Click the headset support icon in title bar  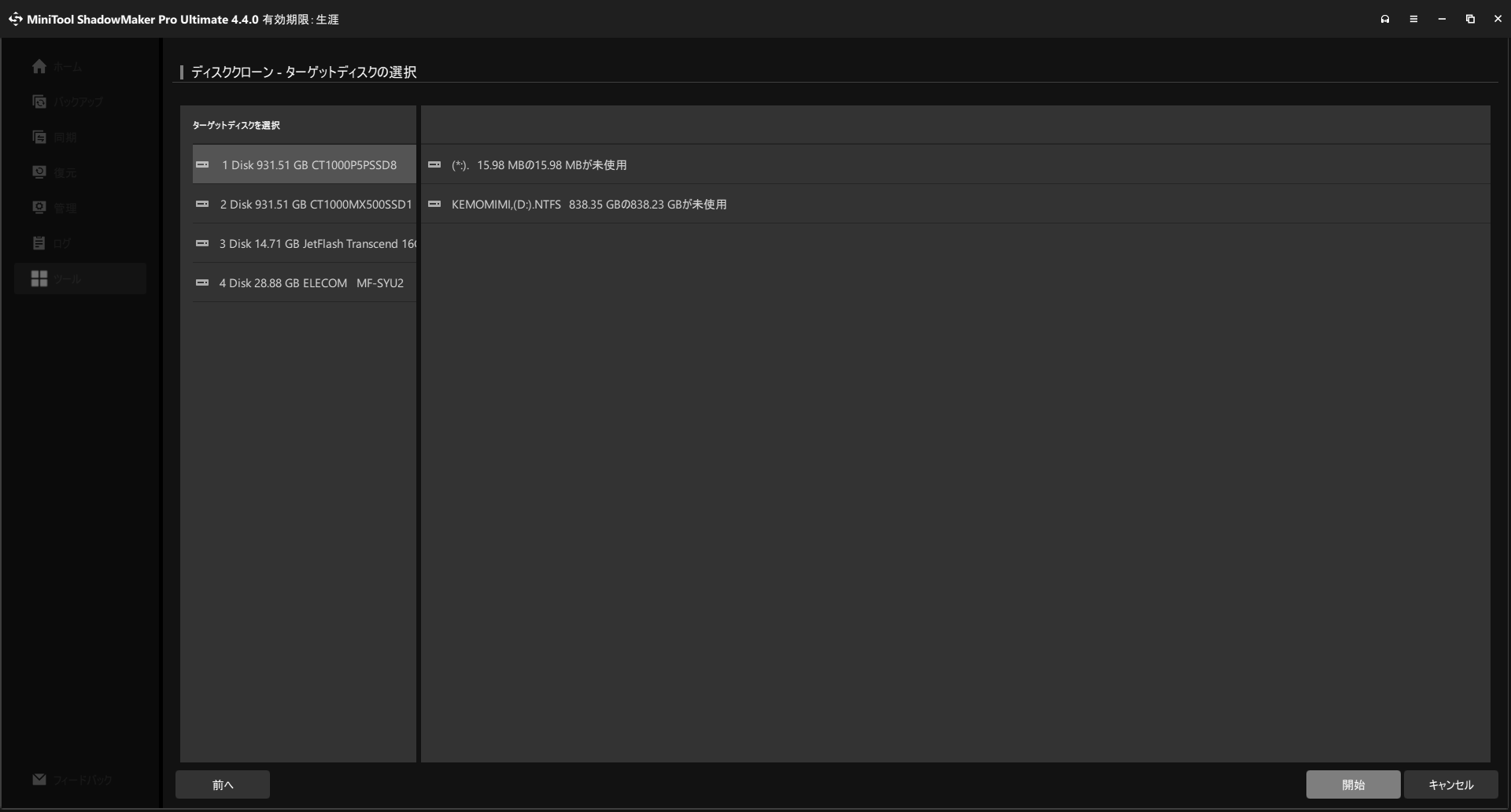tap(1385, 19)
